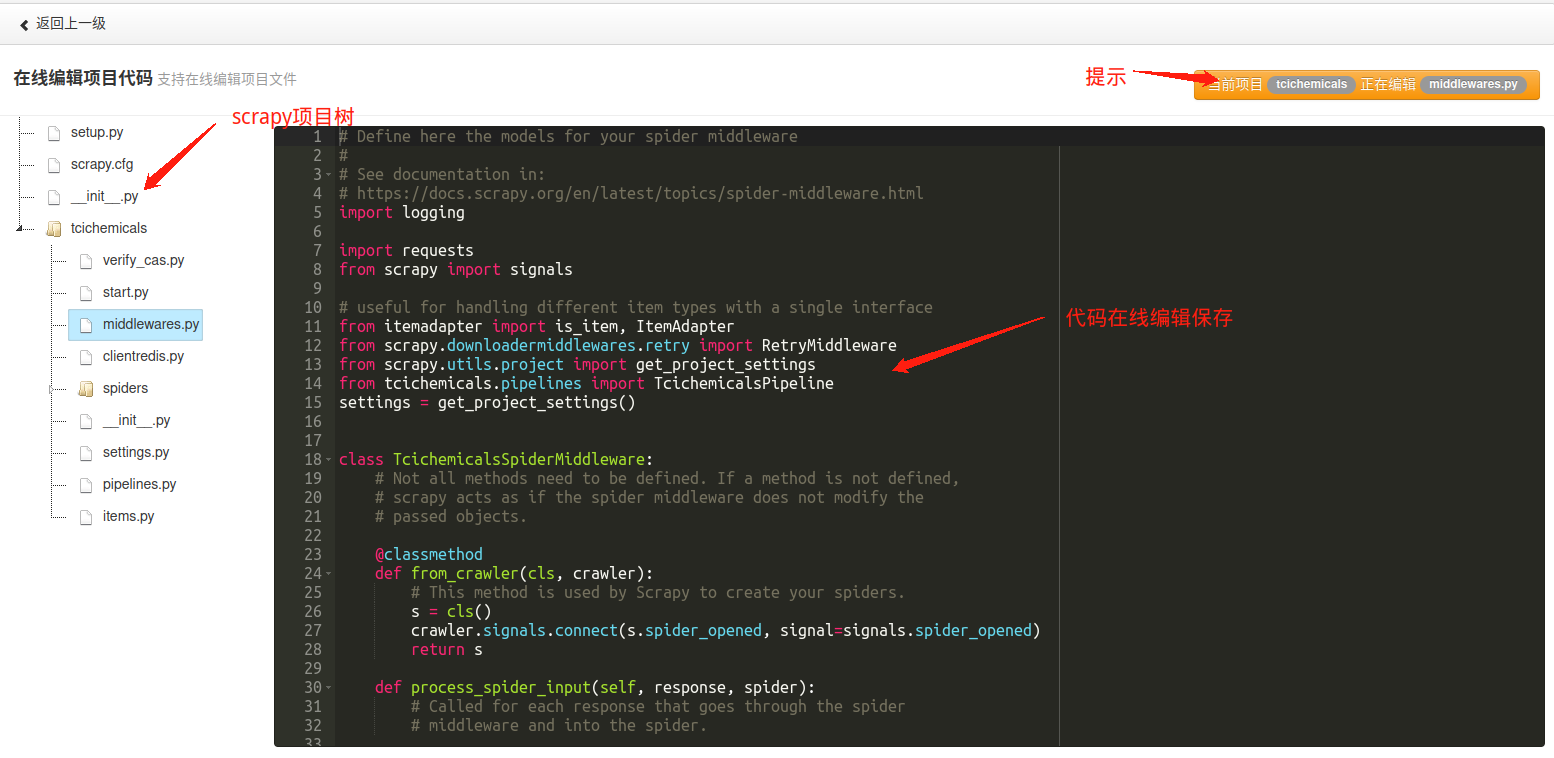This screenshot has width=1554, height=758.
Task: Select the spiders folder label
Action: (125, 388)
